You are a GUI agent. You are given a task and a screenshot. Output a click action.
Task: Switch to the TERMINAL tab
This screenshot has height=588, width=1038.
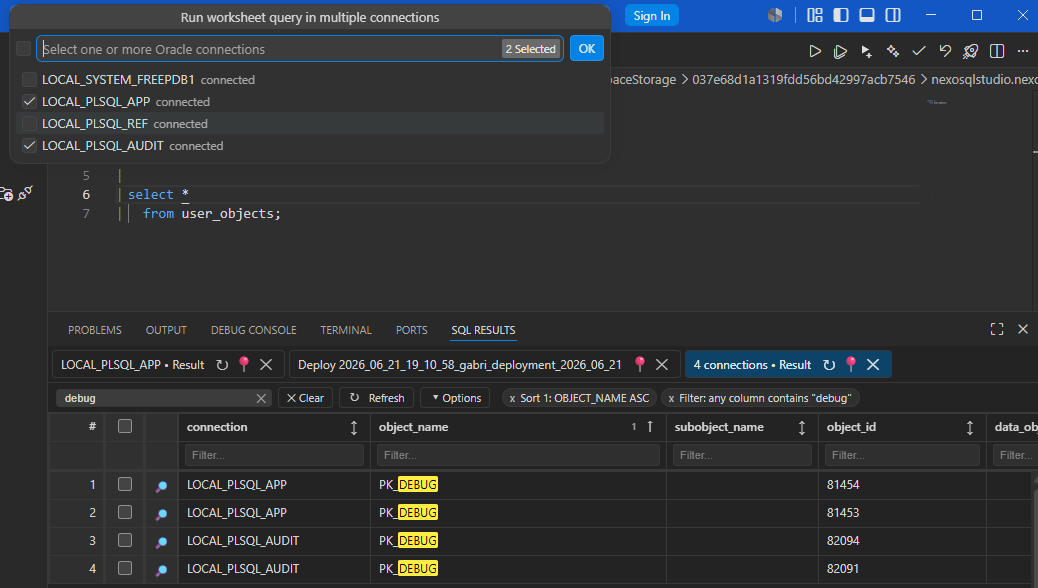[346, 330]
